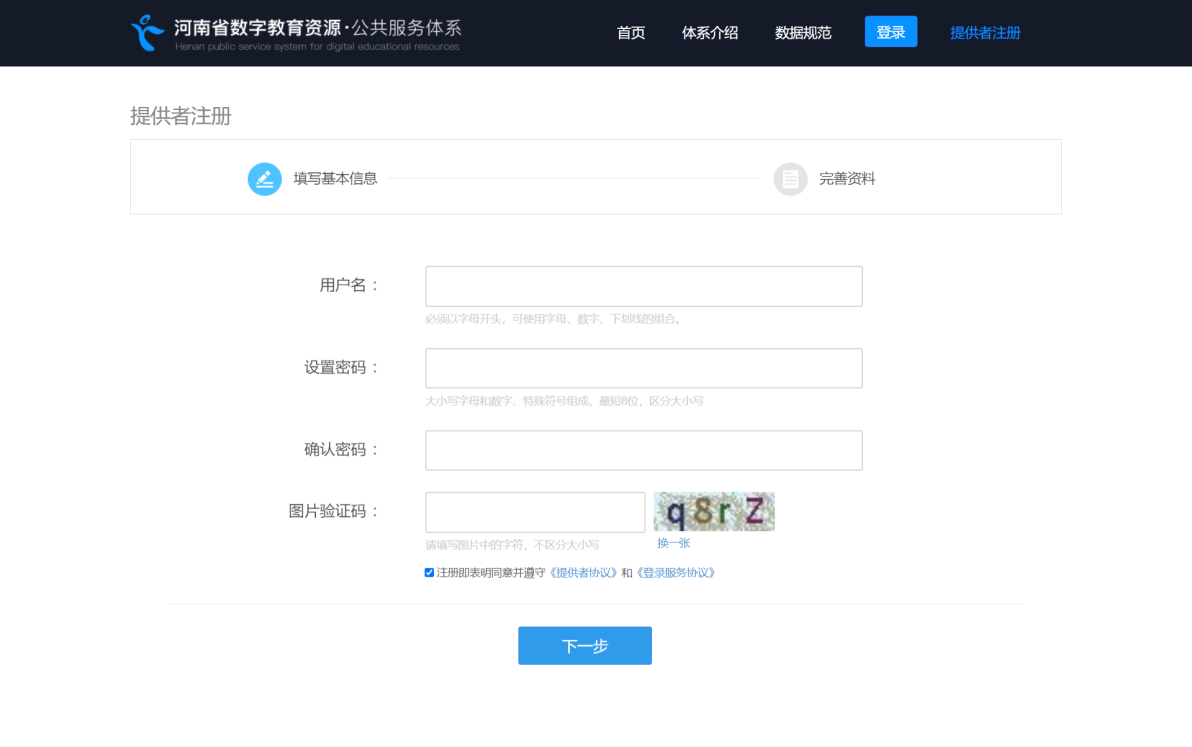Open the 首页 menu item
The width and height of the screenshot is (1192, 747).
pos(631,33)
